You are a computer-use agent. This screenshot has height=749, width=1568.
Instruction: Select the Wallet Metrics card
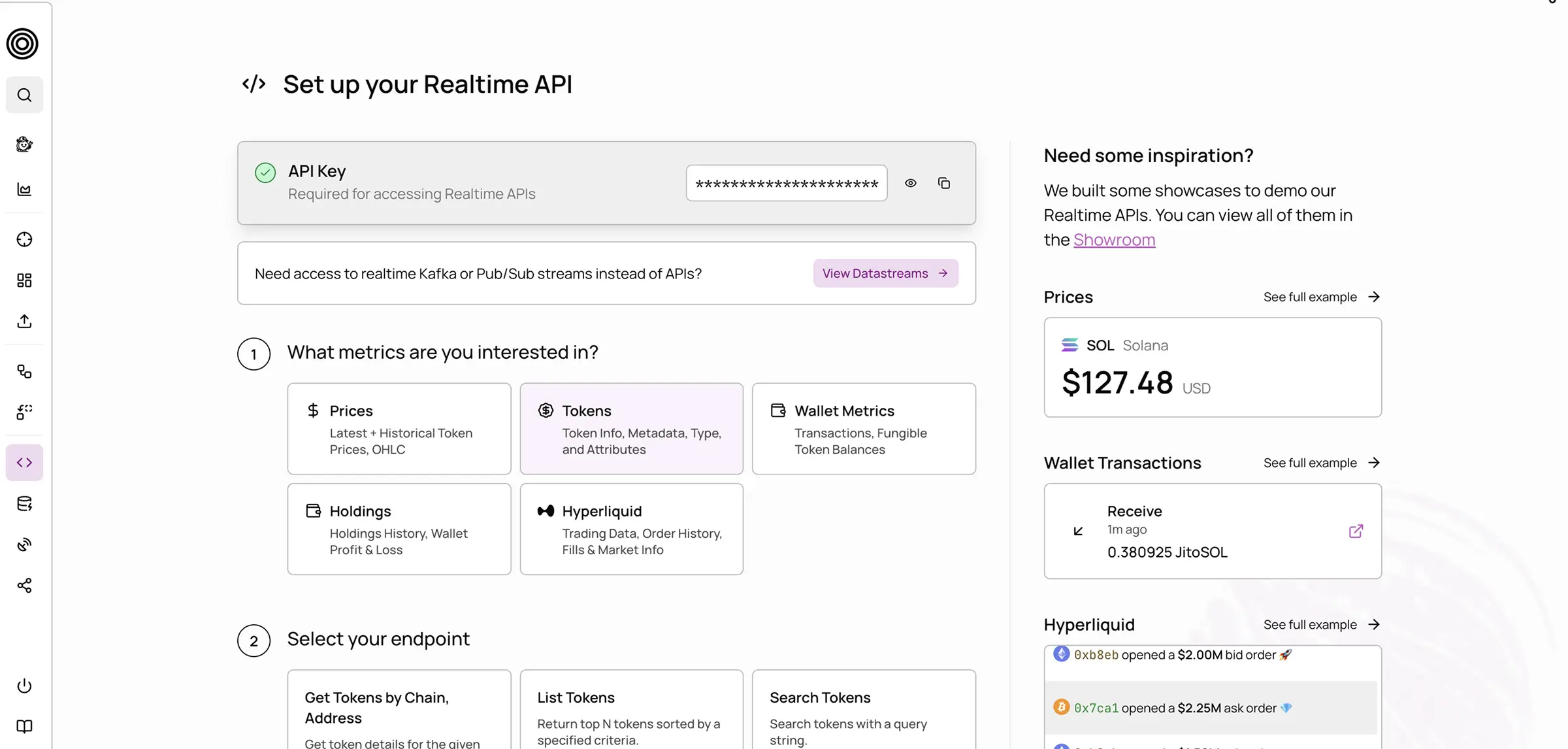pyautogui.click(x=864, y=429)
